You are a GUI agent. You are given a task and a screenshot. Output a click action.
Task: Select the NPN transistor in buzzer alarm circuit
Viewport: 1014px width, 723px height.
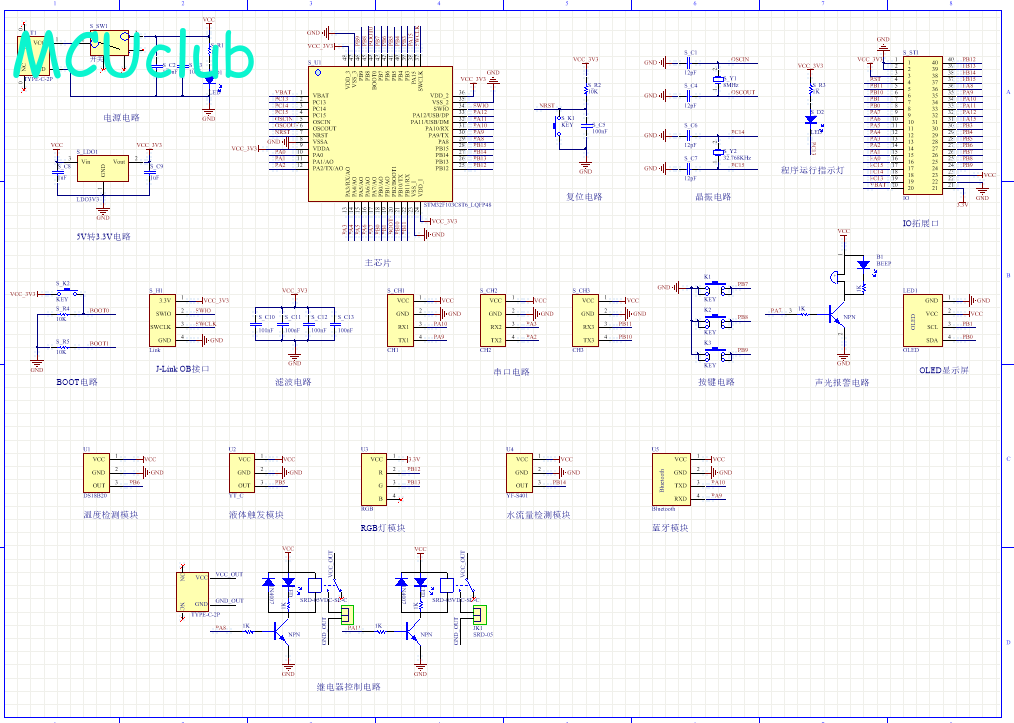[x=838, y=316]
